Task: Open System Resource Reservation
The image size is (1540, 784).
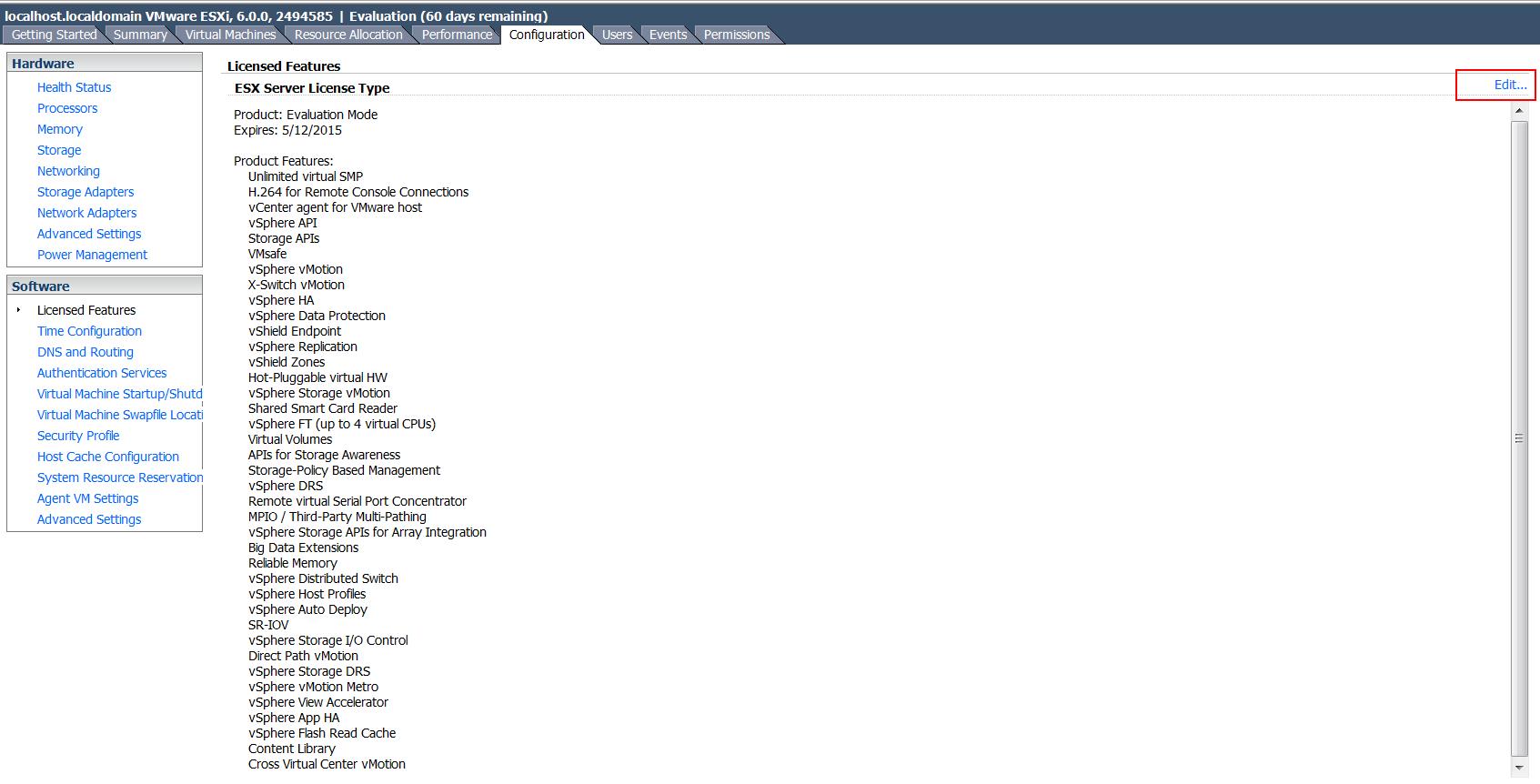Action: (x=119, y=477)
